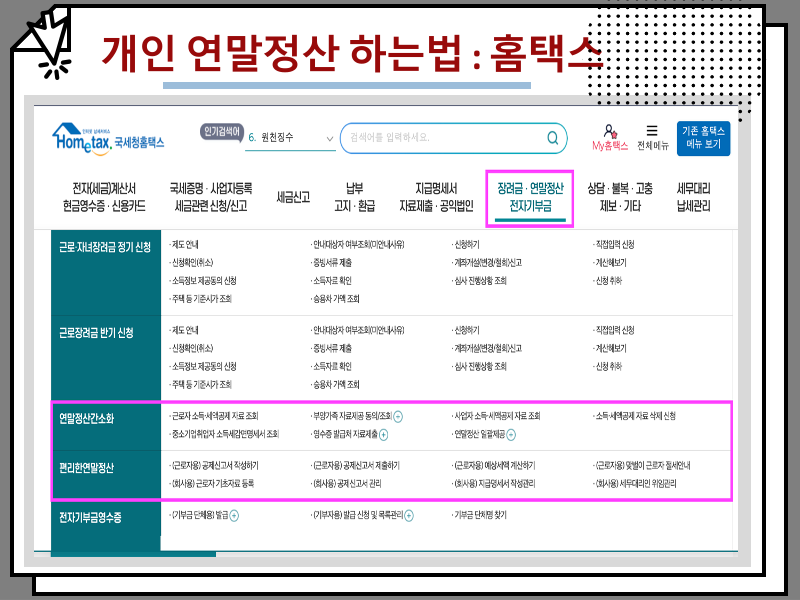This screenshot has height=600, width=800.
Task: Expand plus next to 연말정산 일괄제공
Action: [x=511, y=434]
